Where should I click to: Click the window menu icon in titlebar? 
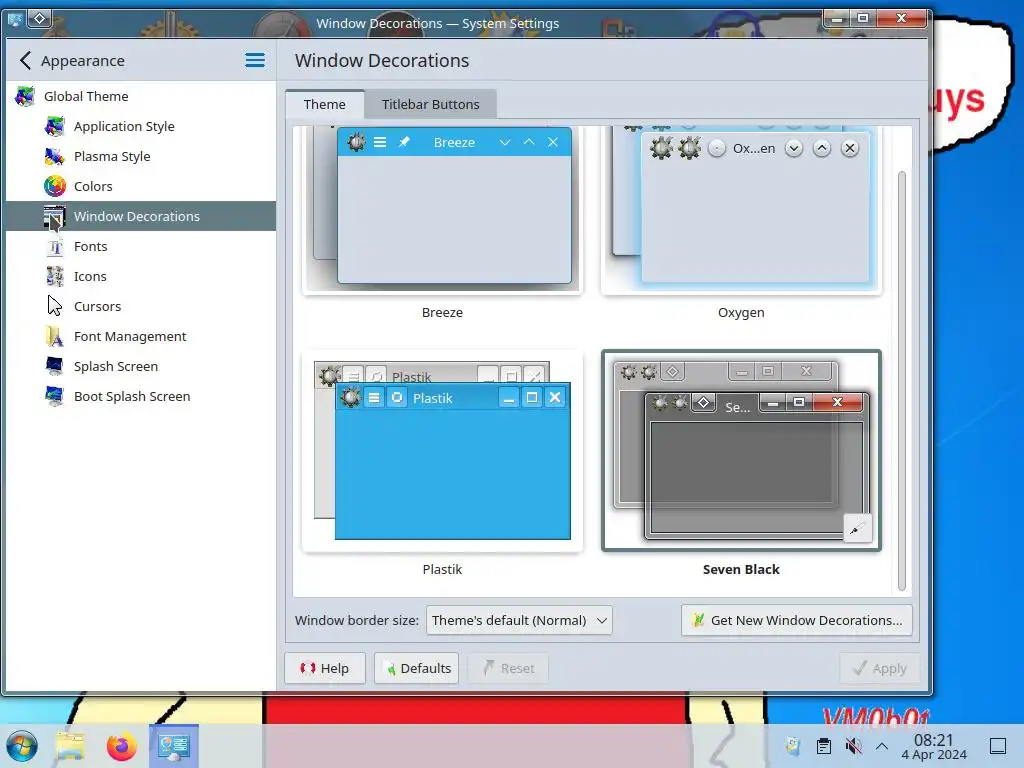coord(14,19)
